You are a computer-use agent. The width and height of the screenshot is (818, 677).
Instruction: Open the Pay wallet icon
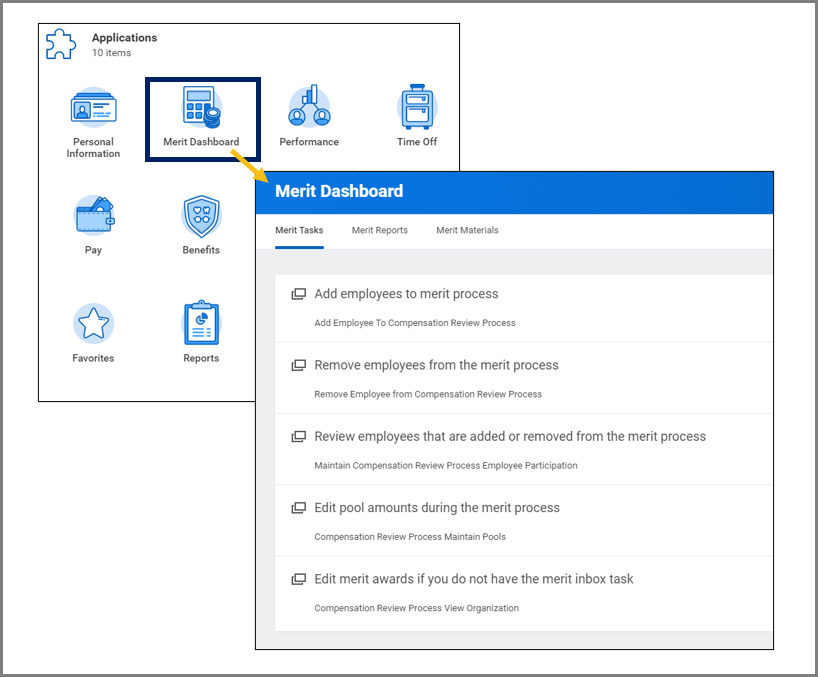[93, 215]
